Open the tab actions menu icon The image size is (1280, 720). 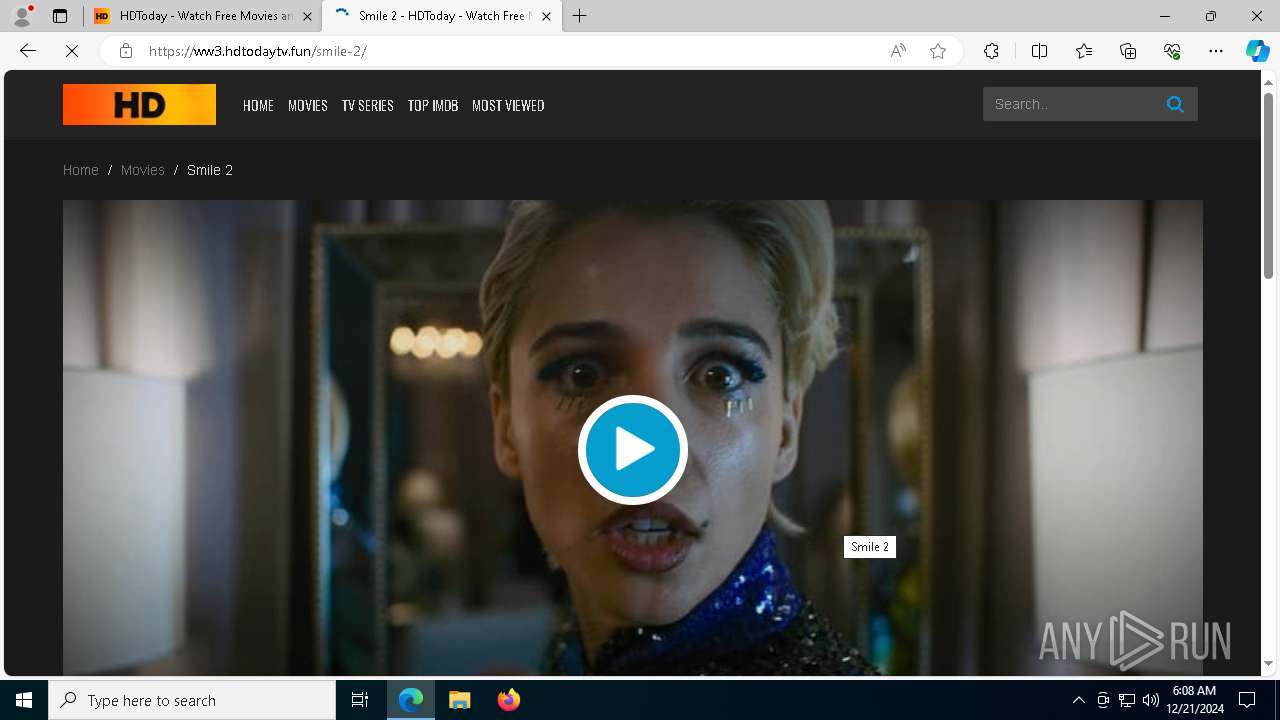tap(60, 16)
